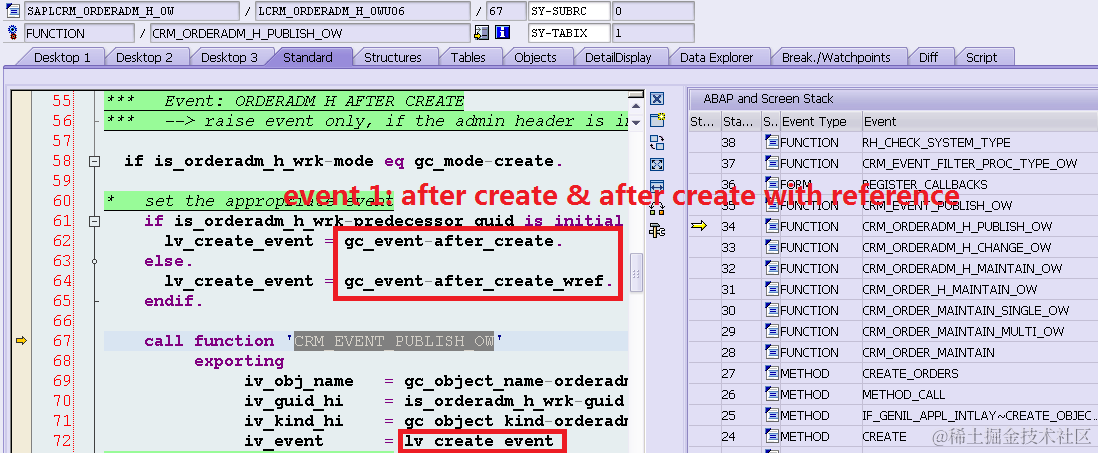Click the gear icon before FUNCTION field
Screen dimensions: 1098x453
(x=12, y=32)
